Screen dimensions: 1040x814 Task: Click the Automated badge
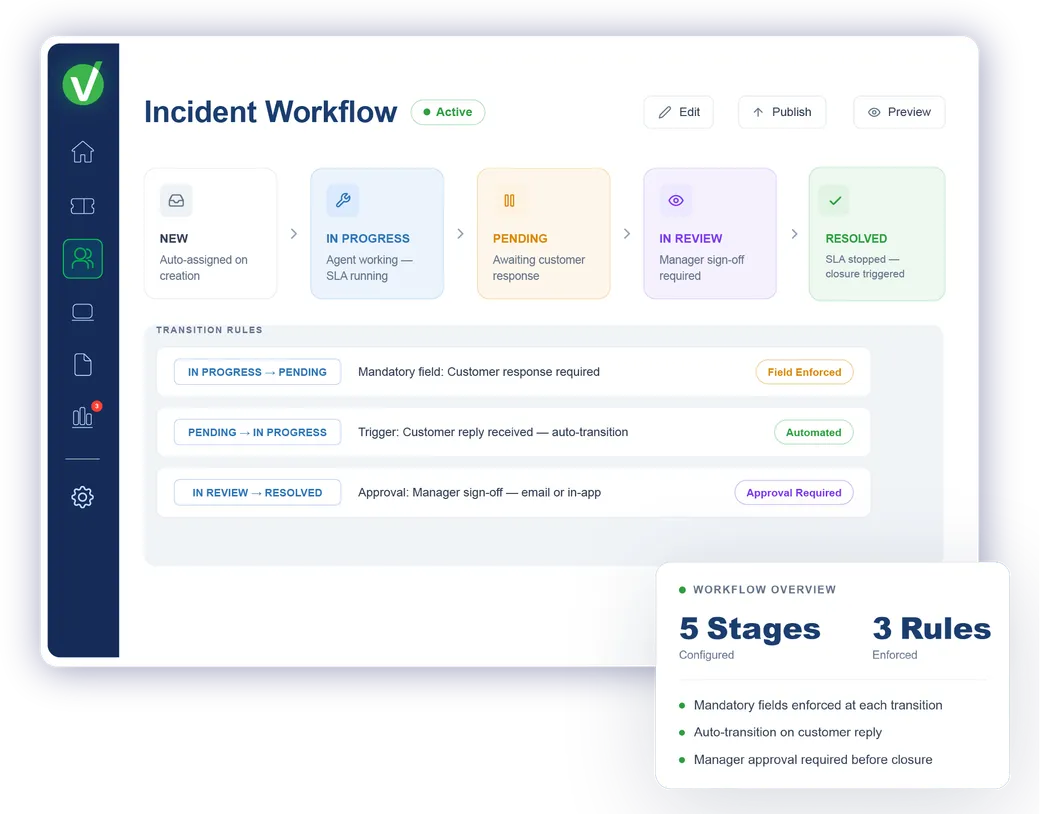coord(814,433)
